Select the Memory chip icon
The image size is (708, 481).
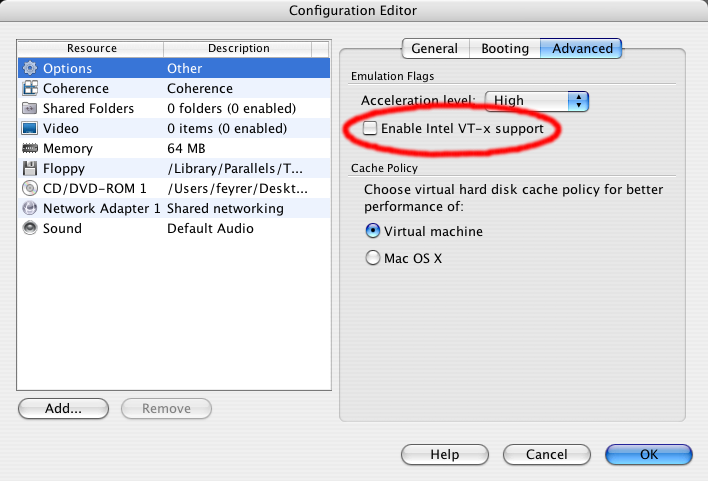pyautogui.click(x=29, y=149)
